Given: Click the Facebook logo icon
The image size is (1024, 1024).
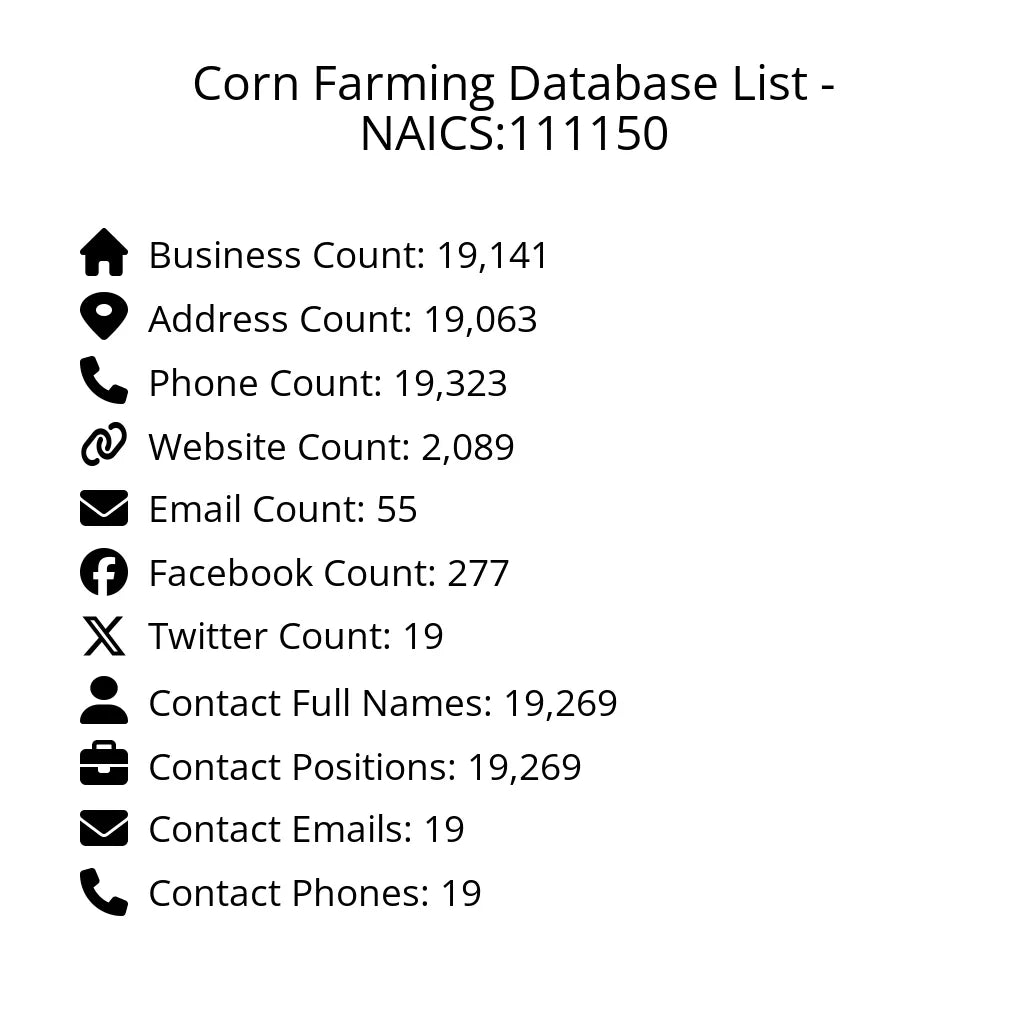Looking at the screenshot, I should pos(104,572).
